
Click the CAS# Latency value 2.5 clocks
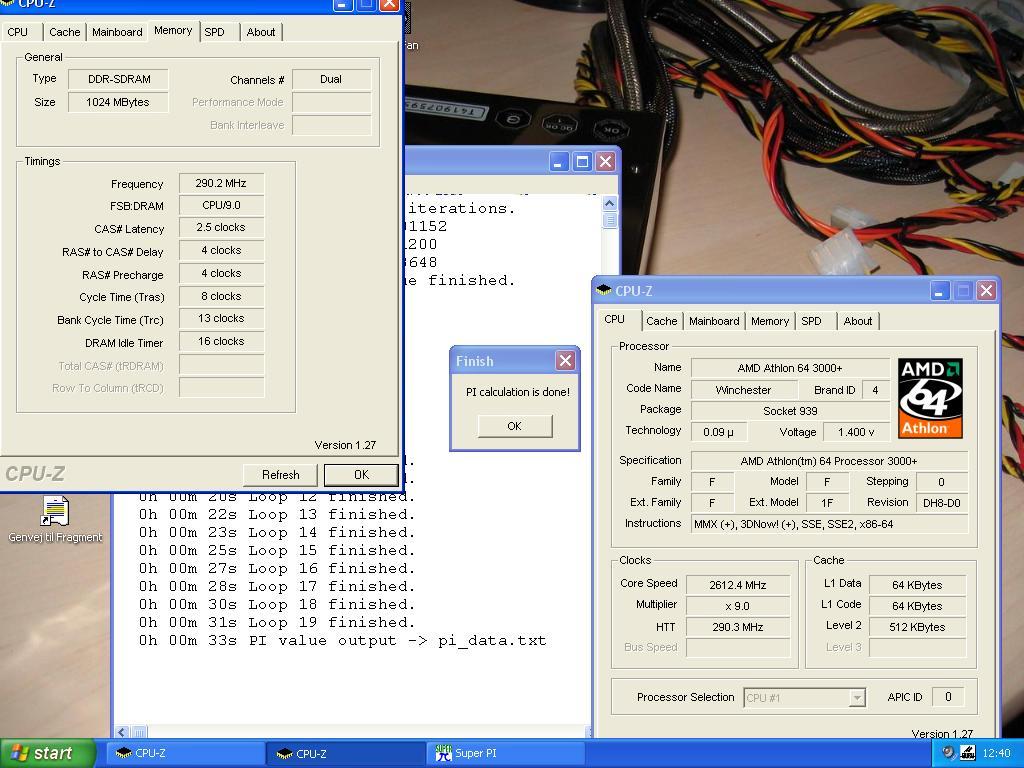click(x=221, y=227)
